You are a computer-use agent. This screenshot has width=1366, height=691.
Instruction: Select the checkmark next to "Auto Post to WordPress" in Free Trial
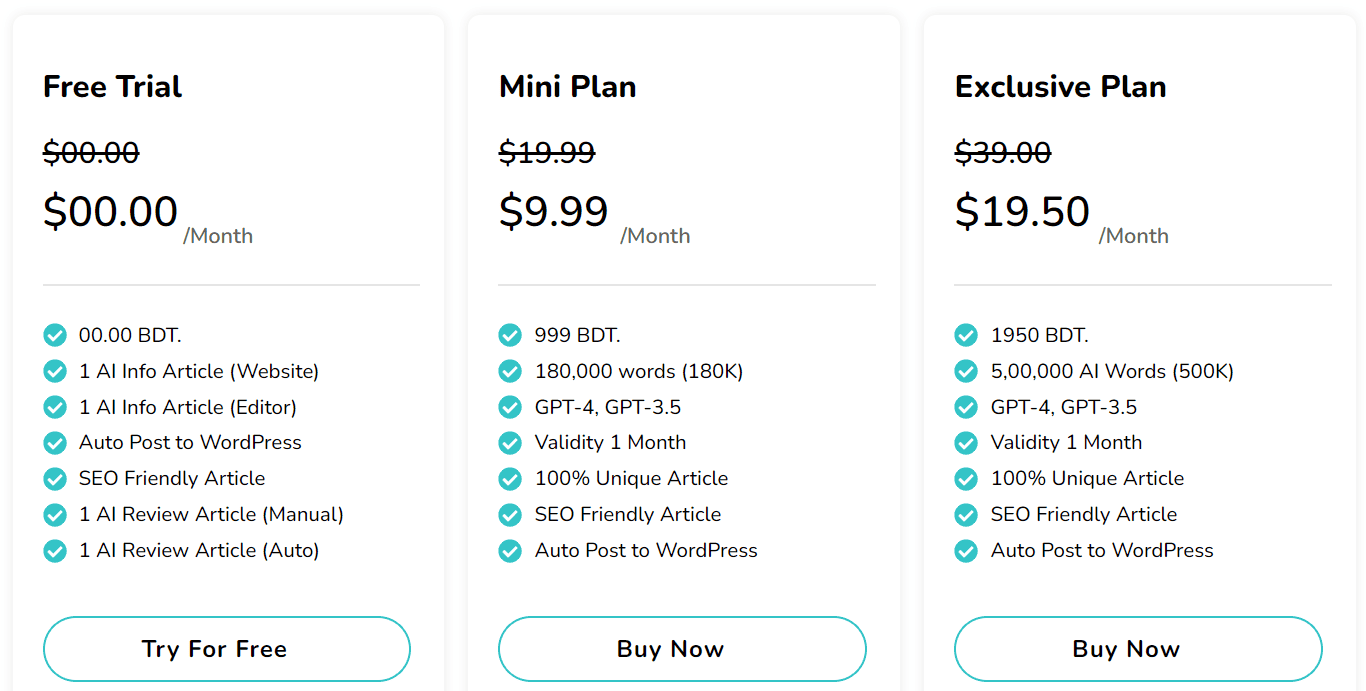(55, 443)
